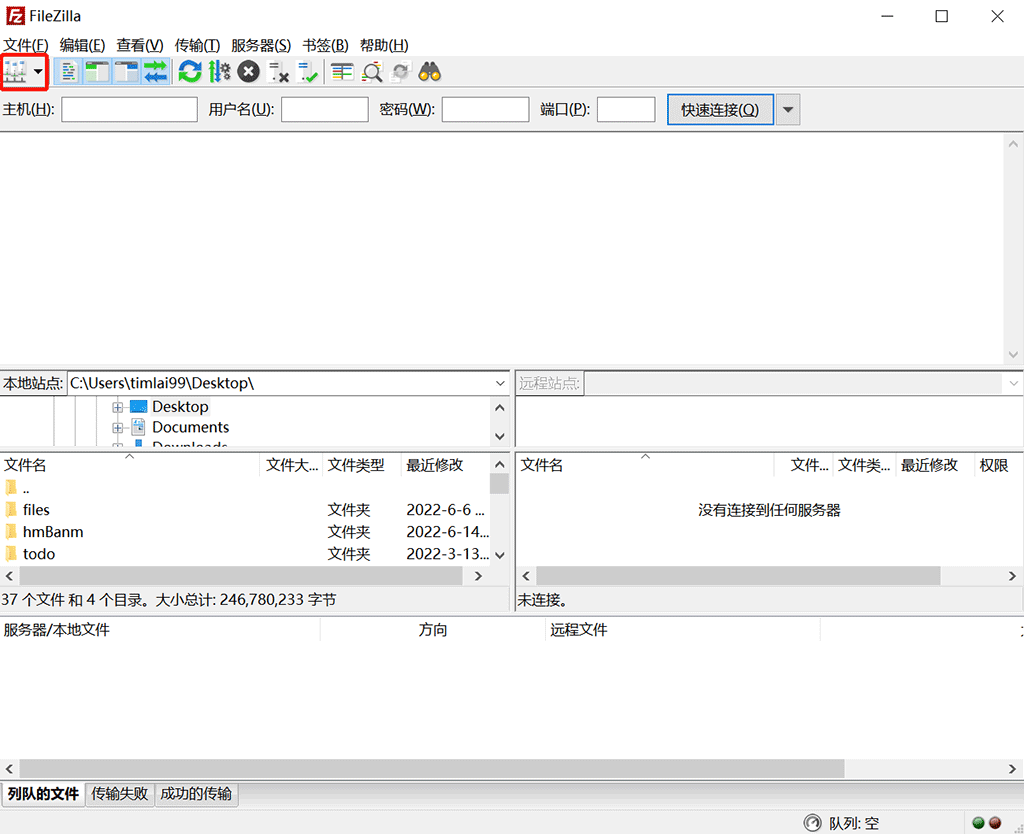Click the disconnect from server icon

tap(279, 72)
